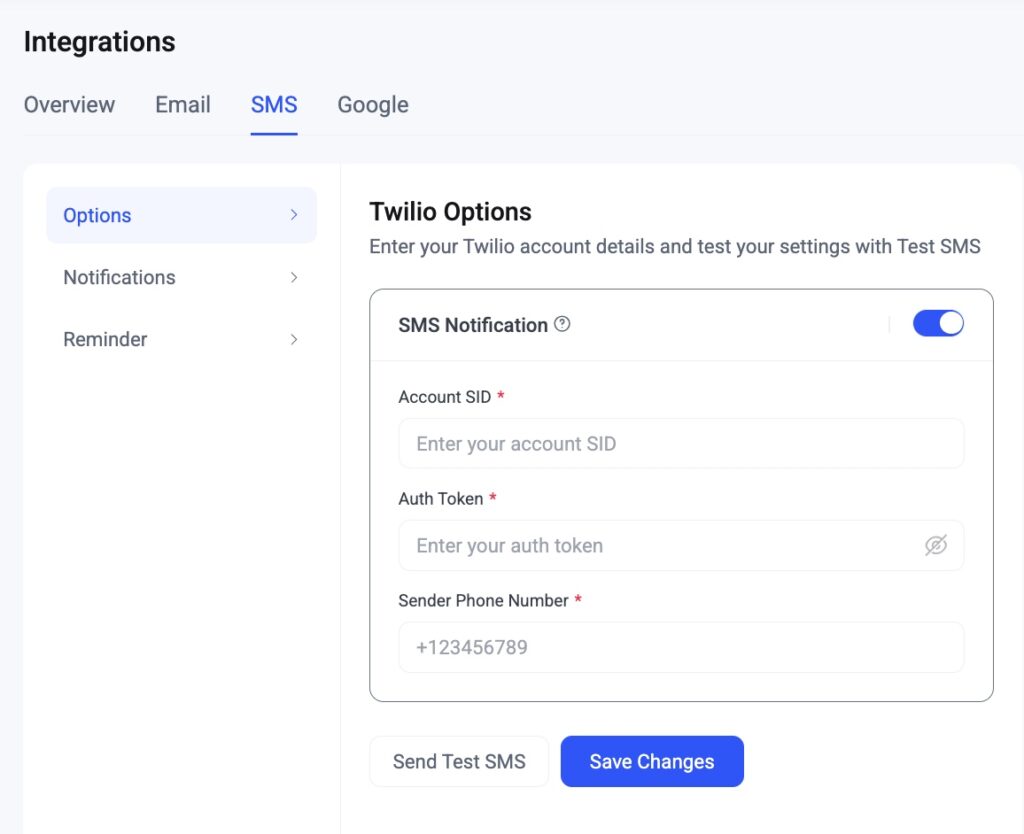The image size is (1024, 834).
Task: Select Options in the sidebar
Action: coord(182,216)
